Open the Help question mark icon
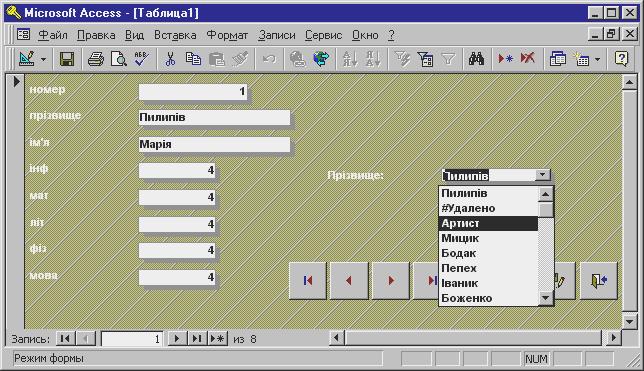The image size is (644, 371). click(x=622, y=59)
